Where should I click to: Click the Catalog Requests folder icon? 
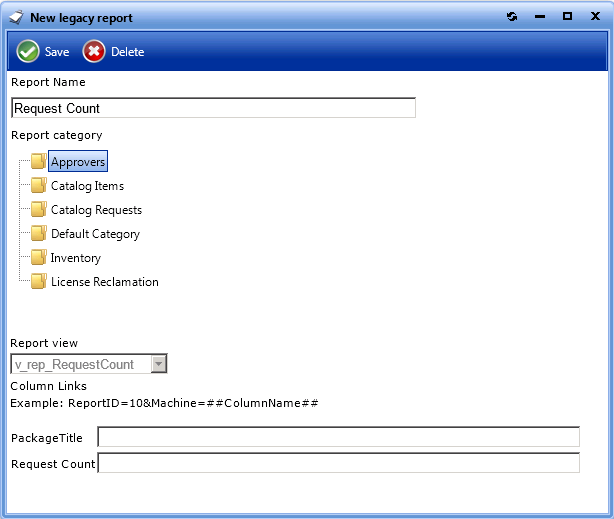(x=39, y=209)
